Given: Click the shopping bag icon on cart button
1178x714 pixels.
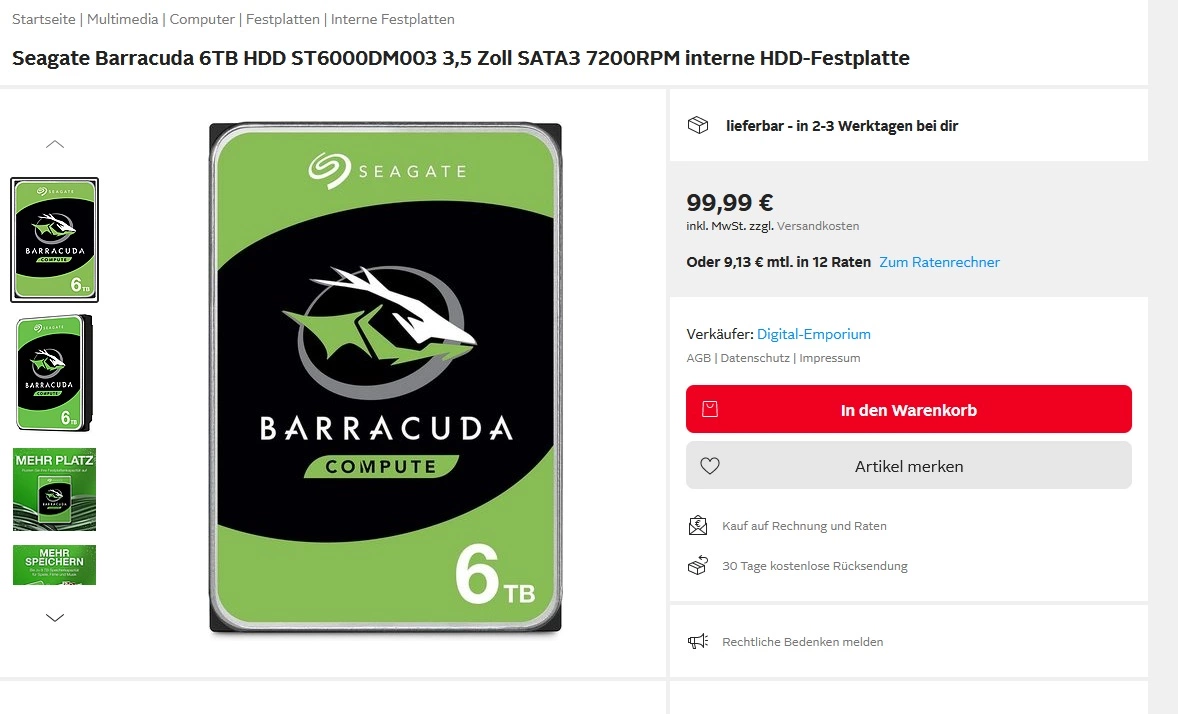Looking at the screenshot, I should tap(710, 409).
